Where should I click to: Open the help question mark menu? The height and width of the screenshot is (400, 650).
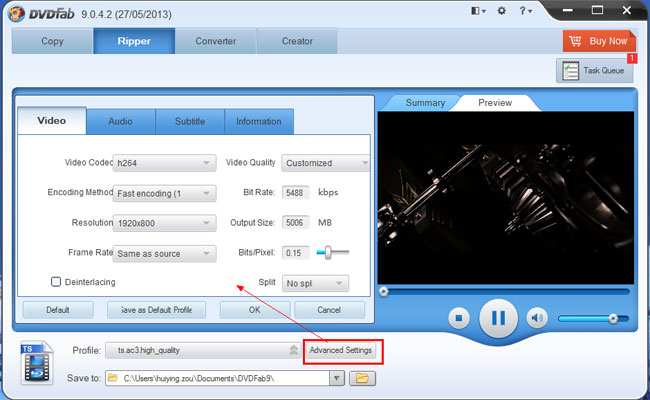(x=526, y=11)
